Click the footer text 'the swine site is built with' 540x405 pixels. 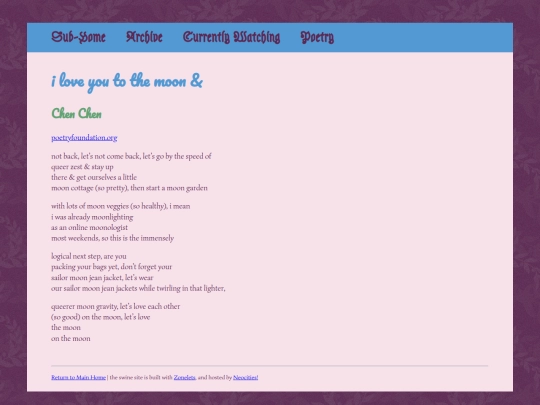coord(141,377)
